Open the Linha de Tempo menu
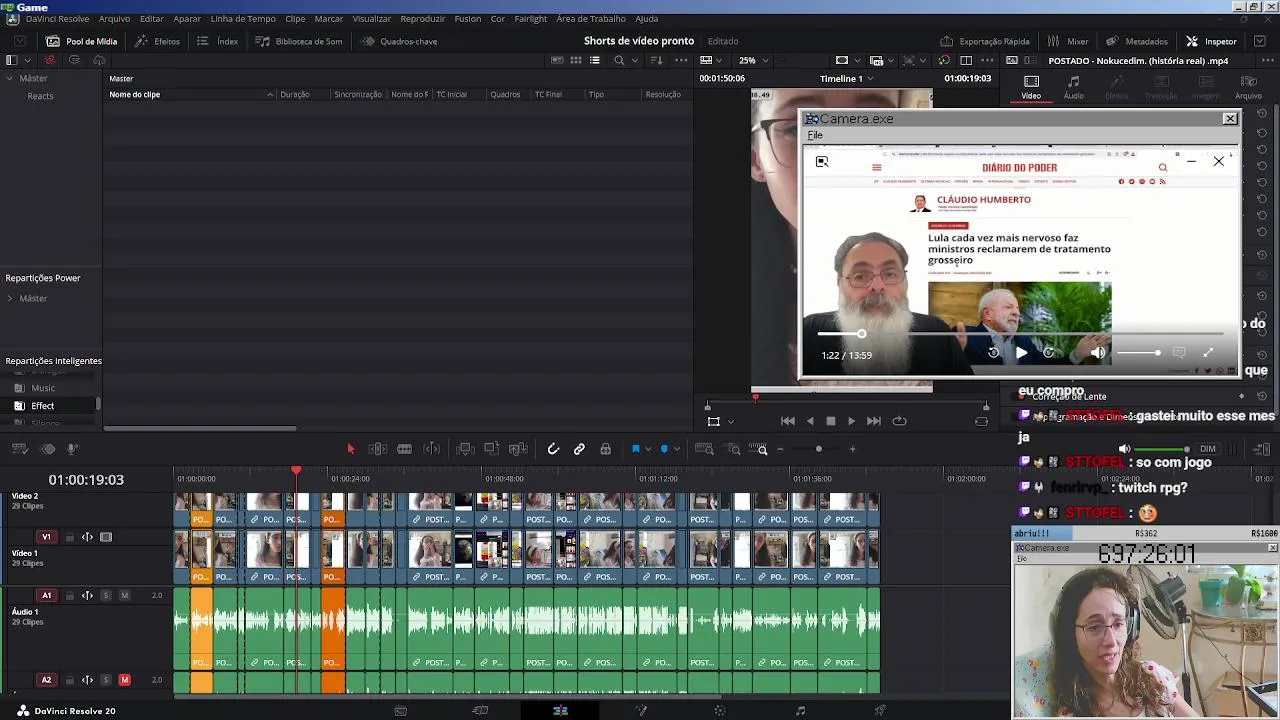Image resolution: width=1280 pixels, height=720 pixels. click(x=243, y=19)
